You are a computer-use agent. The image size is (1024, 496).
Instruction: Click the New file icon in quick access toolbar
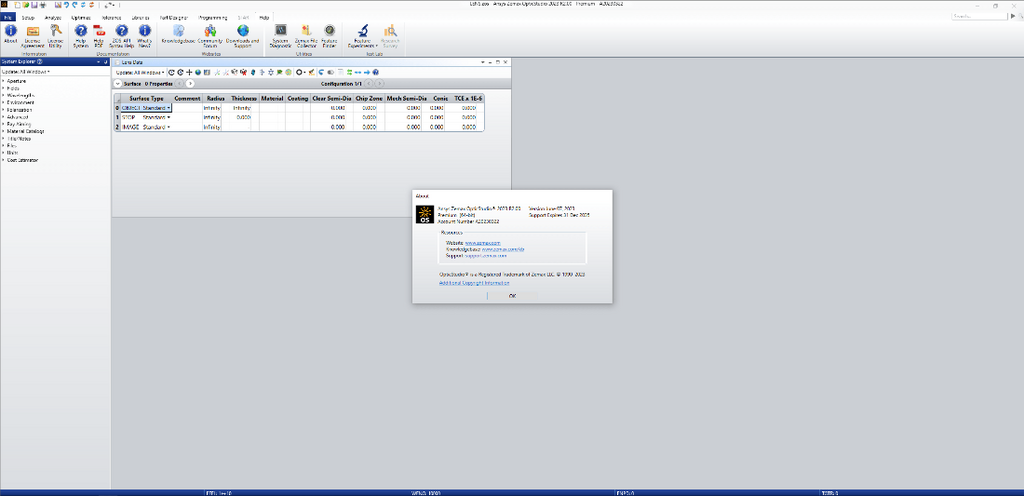pyautogui.click(x=18, y=5)
